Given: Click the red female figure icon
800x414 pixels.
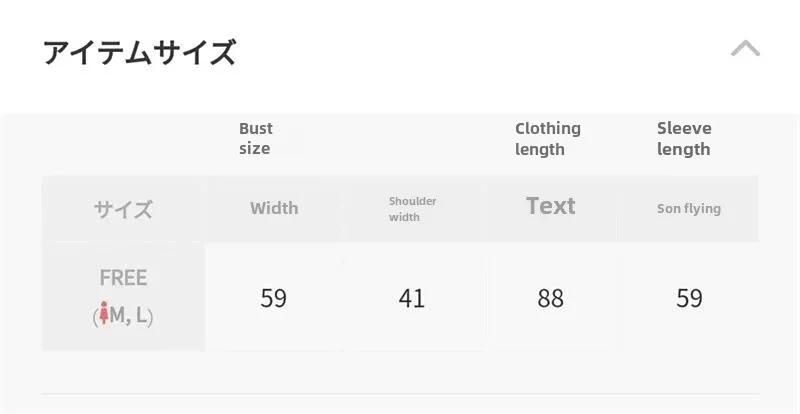Looking at the screenshot, I should (104, 312).
